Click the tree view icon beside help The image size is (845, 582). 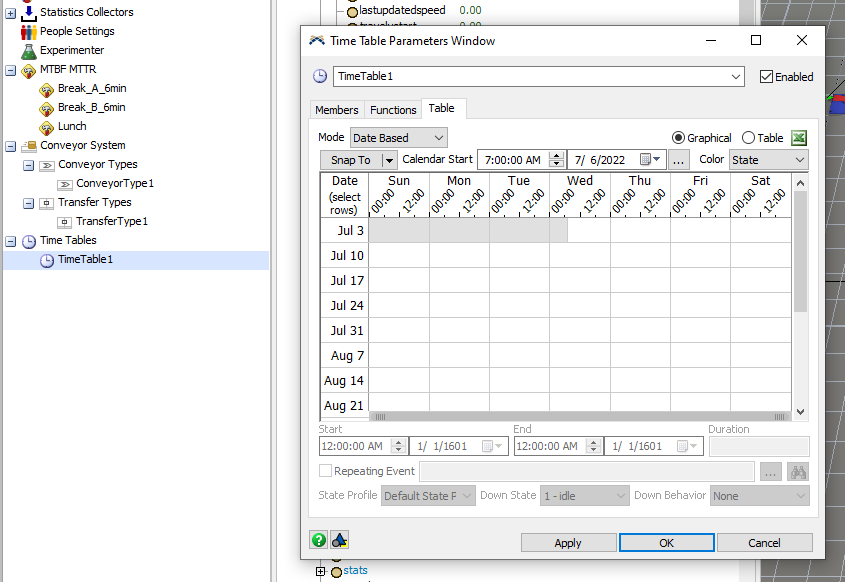pos(340,540)
